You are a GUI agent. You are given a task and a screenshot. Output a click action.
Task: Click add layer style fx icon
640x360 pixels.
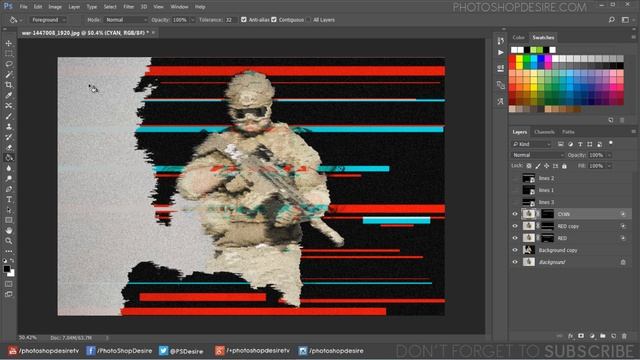coord(570,336)
